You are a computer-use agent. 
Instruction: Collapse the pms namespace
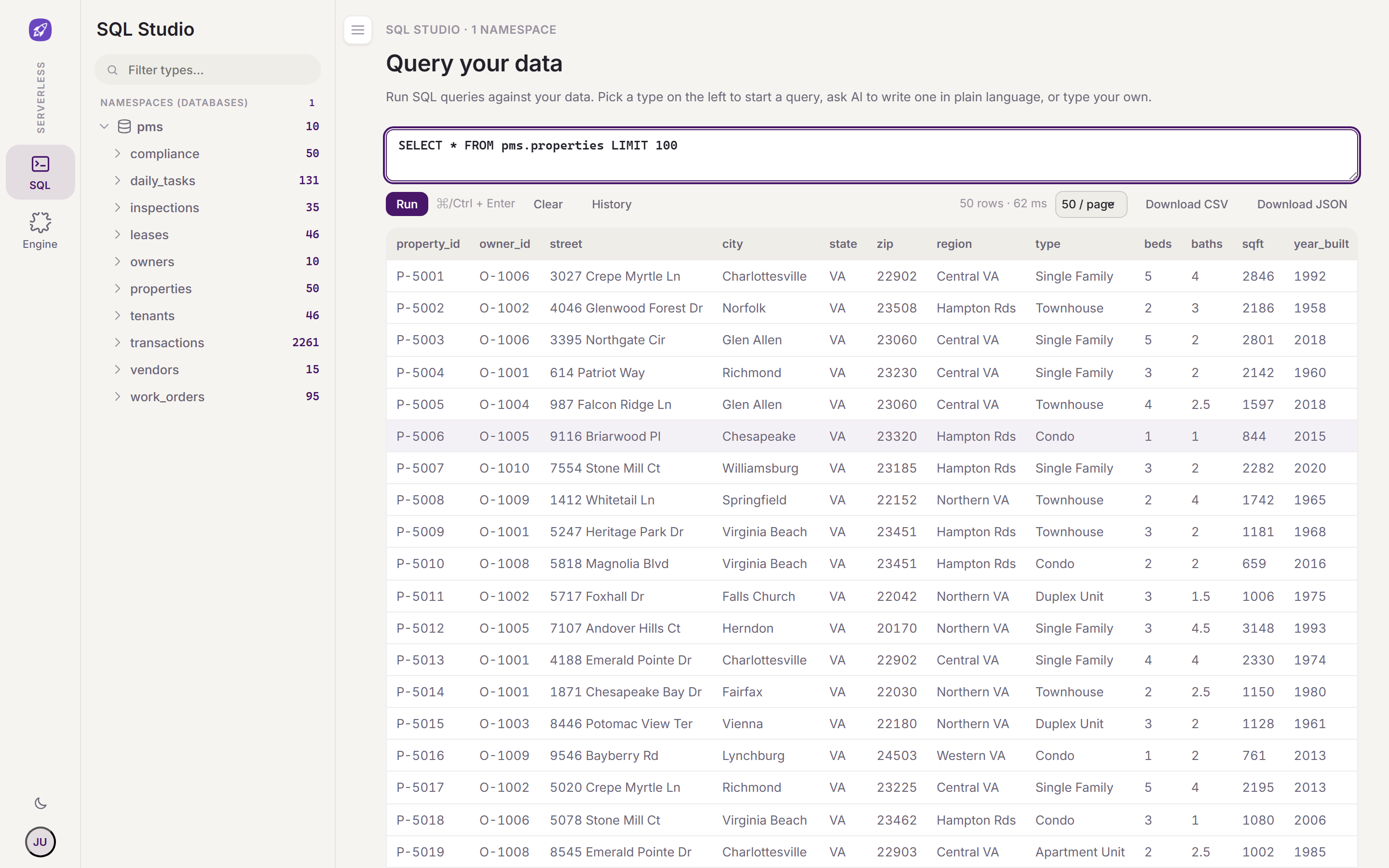coord(104,126)
